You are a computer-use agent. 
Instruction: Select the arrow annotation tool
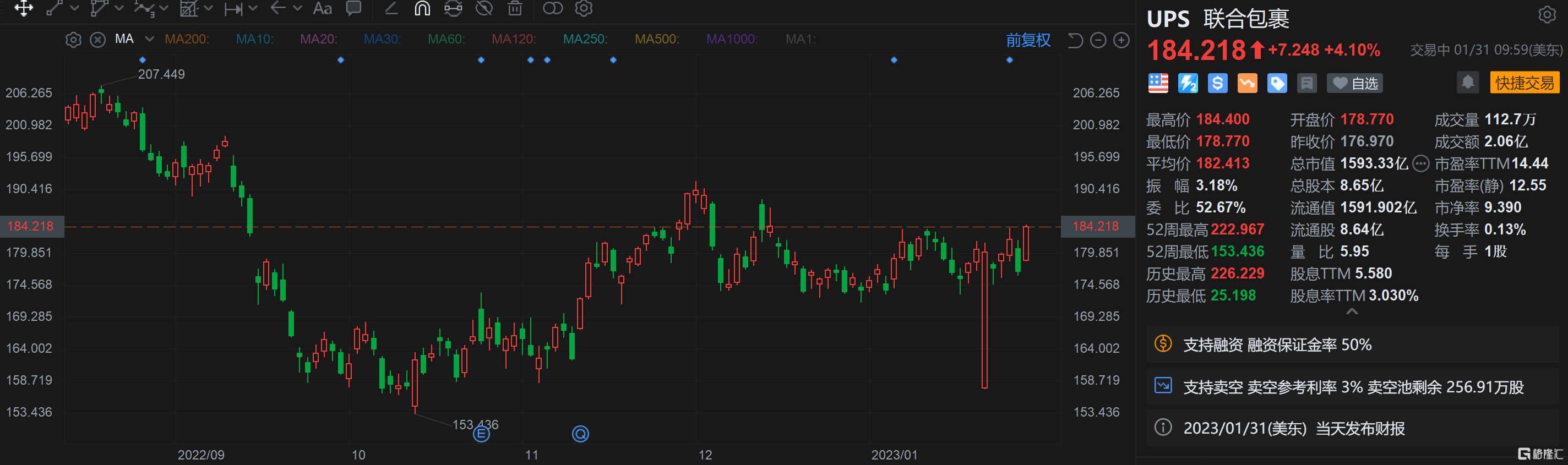click(x=277, y=8)
